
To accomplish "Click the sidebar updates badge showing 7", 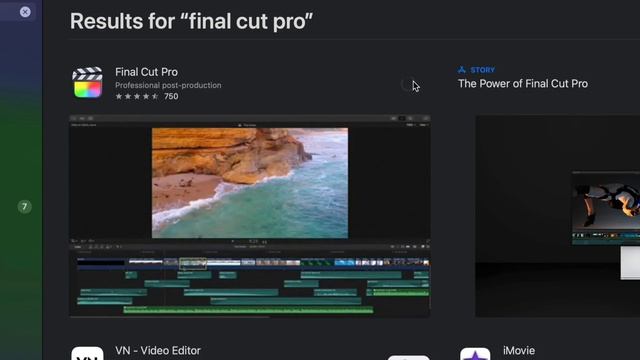I will pyautogui.click(x=24, y=207).
